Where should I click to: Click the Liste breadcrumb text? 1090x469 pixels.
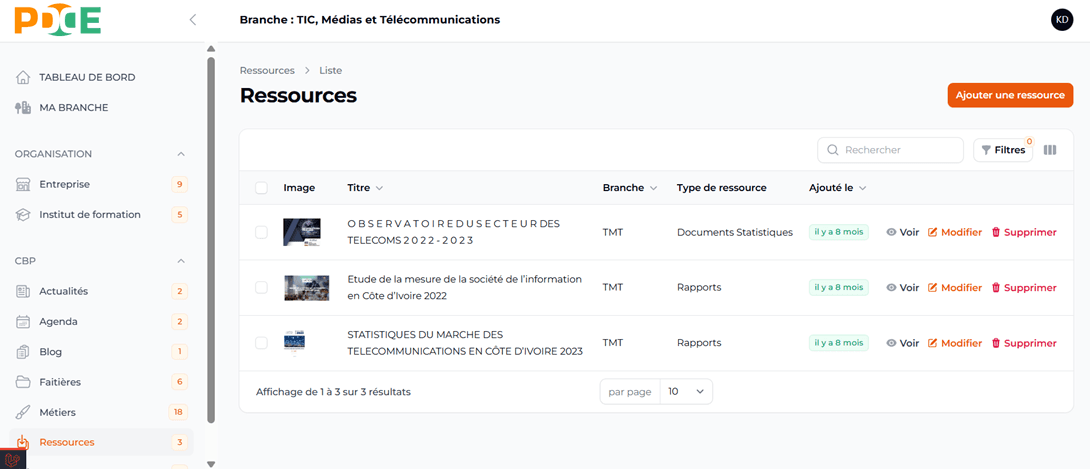click(x=330, y=70)
